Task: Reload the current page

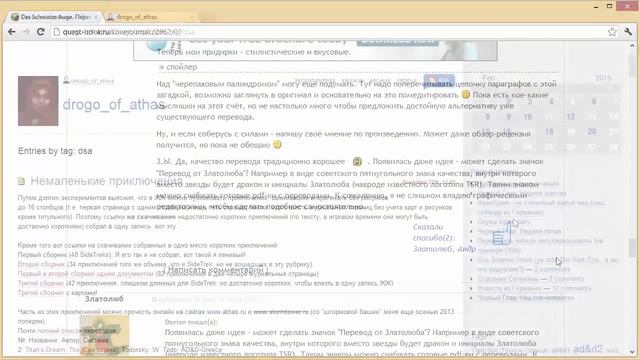Action: (40, 32)
